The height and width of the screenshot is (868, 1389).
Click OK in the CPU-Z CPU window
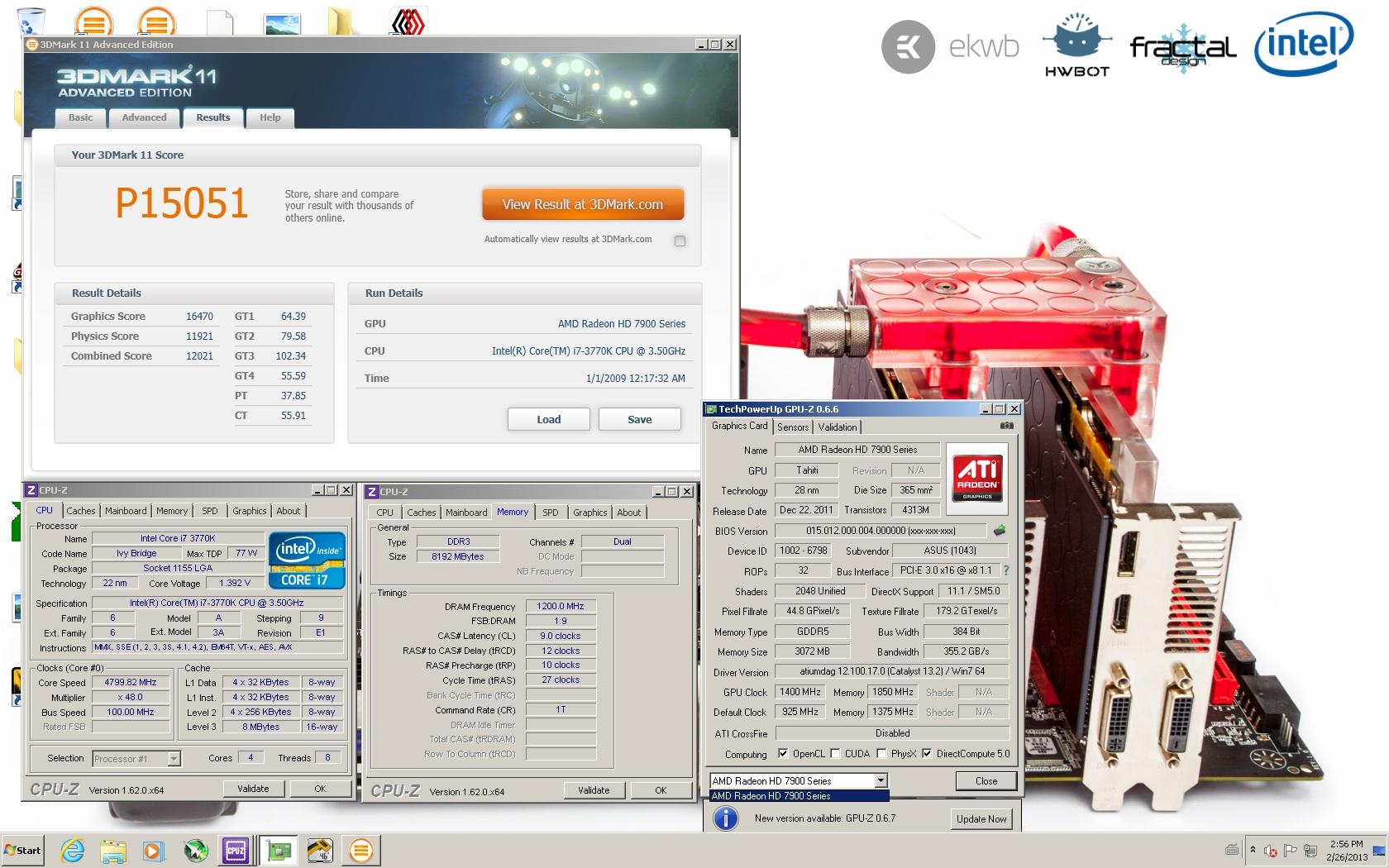pos(320,789)
